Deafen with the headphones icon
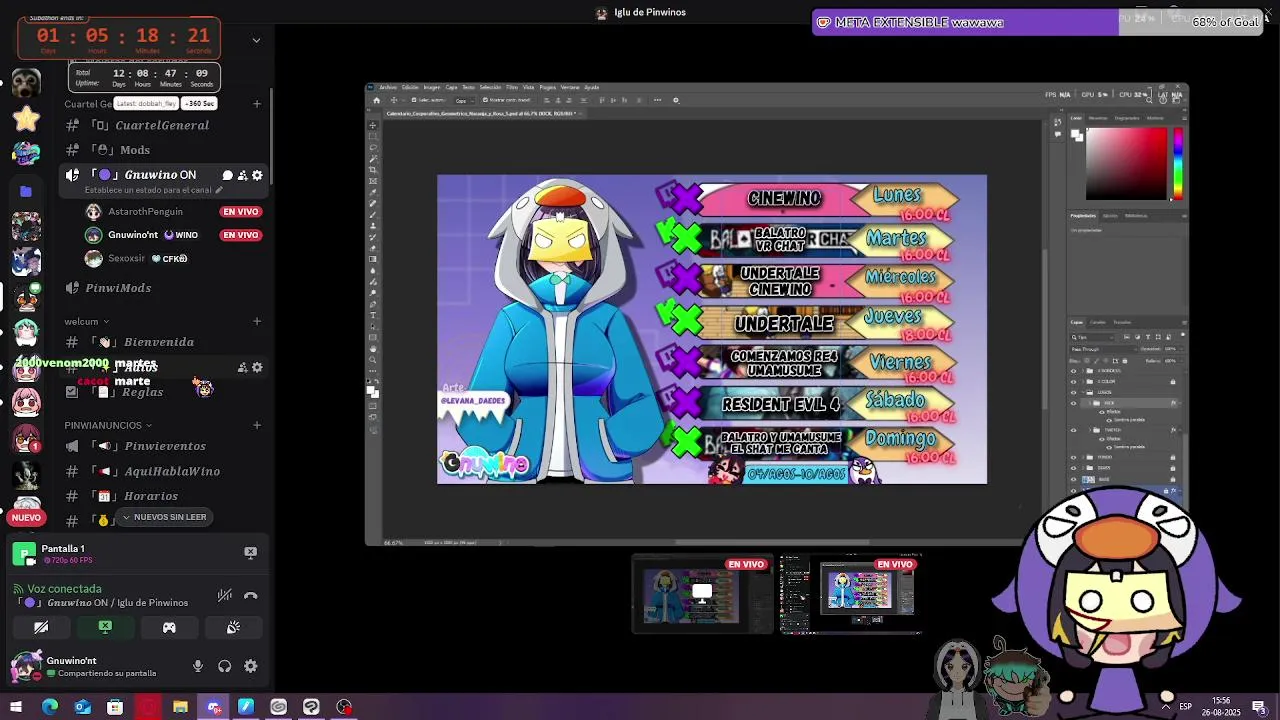The height and width of the screenshot is (720, 1280). [225, 666]
